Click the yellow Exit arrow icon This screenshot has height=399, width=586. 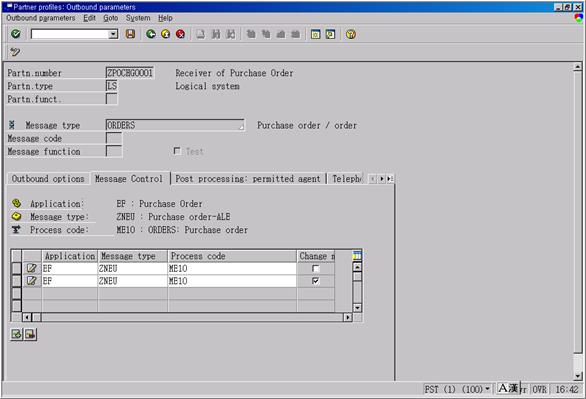point(166,34)
